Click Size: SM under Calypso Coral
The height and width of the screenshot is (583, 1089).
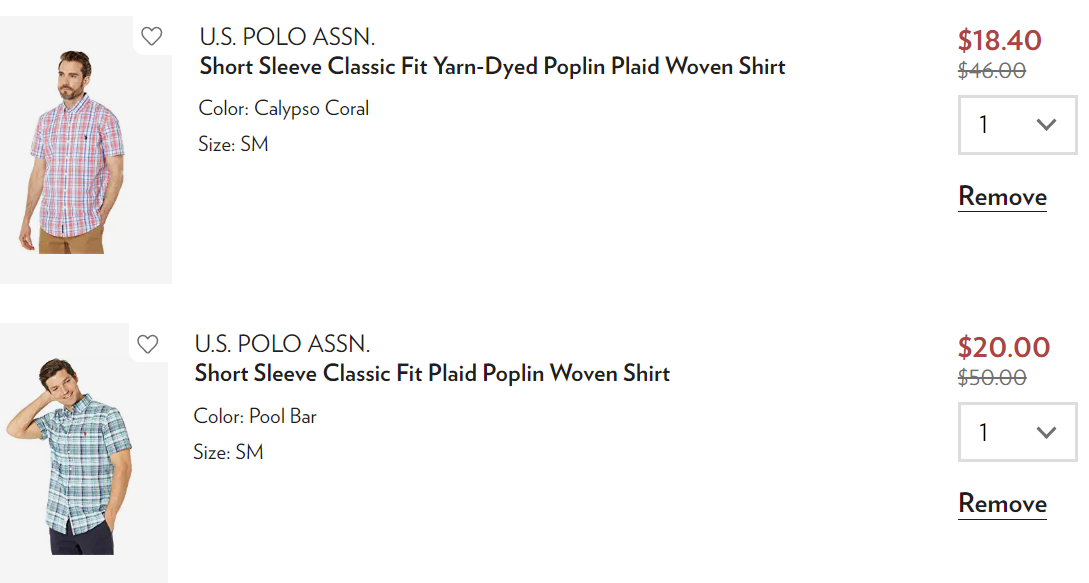(233, 144)
